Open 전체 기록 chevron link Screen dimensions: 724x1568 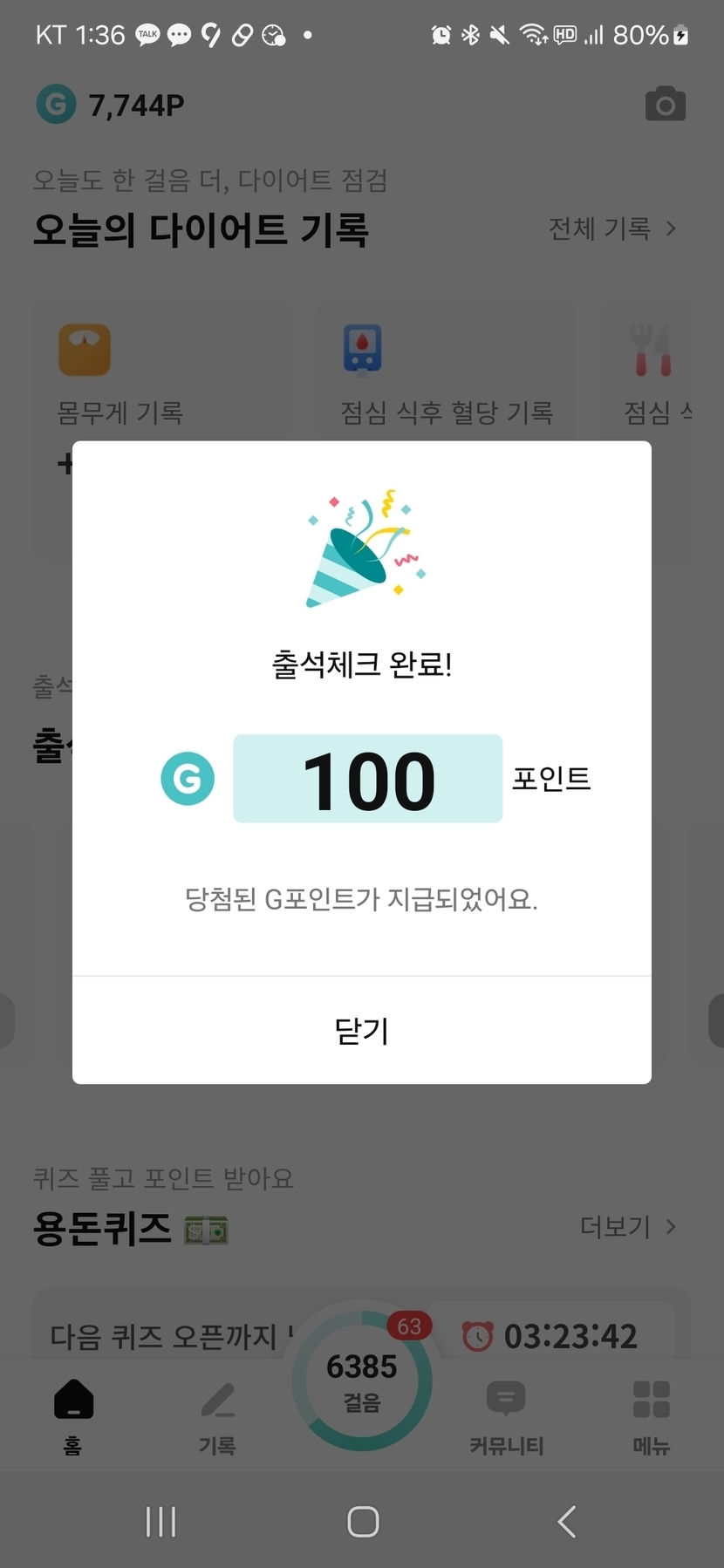click(x=612, y=228)
